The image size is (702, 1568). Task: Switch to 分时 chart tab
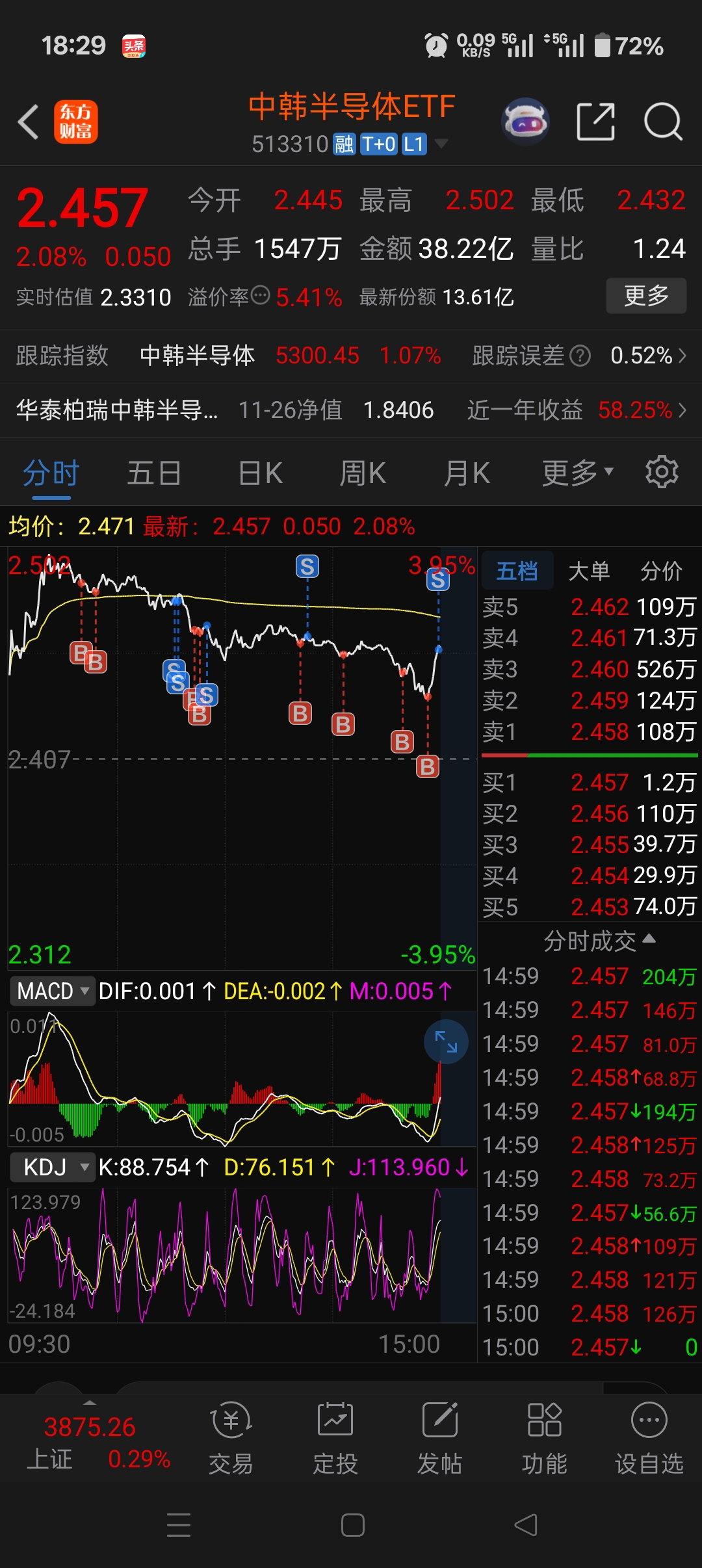tap(51, 473)
